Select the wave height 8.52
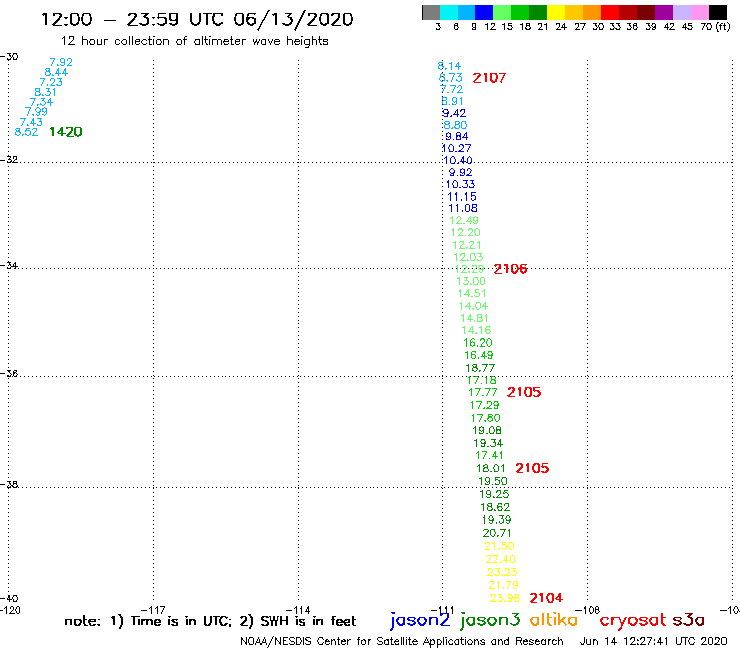Viewport: 740px width, 650px height. [26, 132]
